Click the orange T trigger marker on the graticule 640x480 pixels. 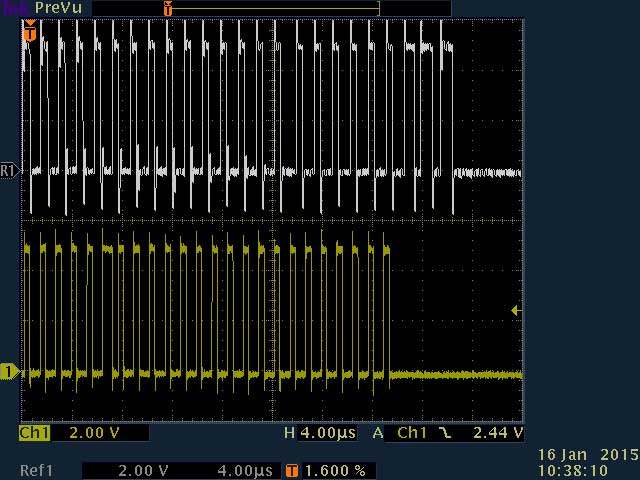pos(30,31)
